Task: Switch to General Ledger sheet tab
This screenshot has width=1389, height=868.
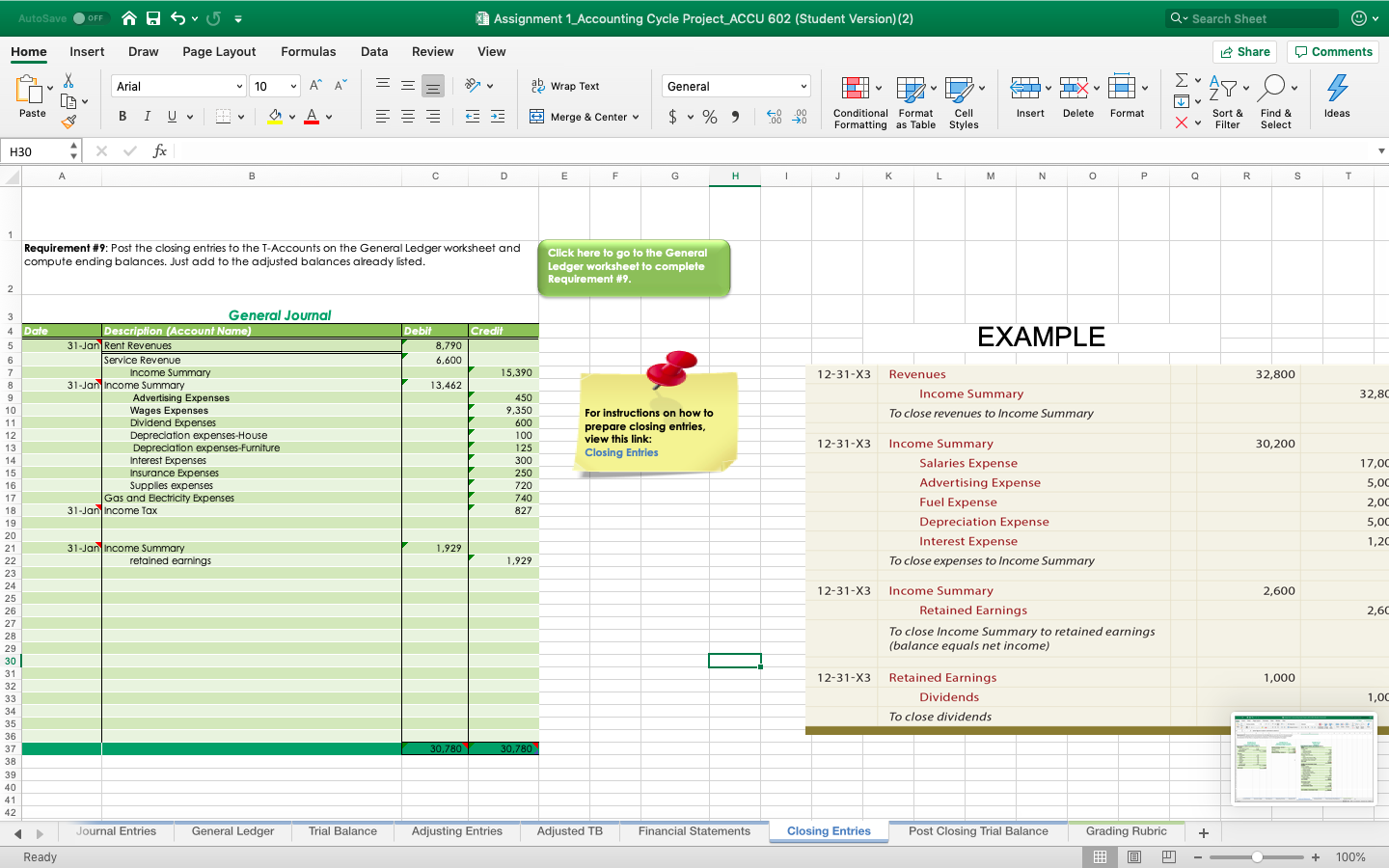Action: (x=232, y=831)
